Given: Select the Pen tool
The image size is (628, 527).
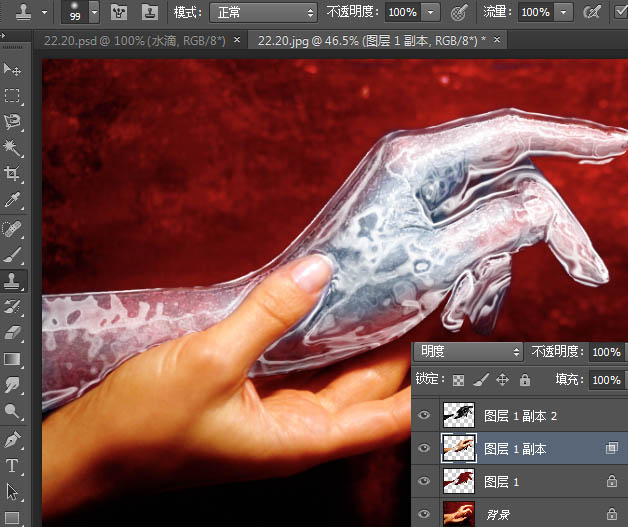Looking at the screenshot, I should click(x=12, y=440).
